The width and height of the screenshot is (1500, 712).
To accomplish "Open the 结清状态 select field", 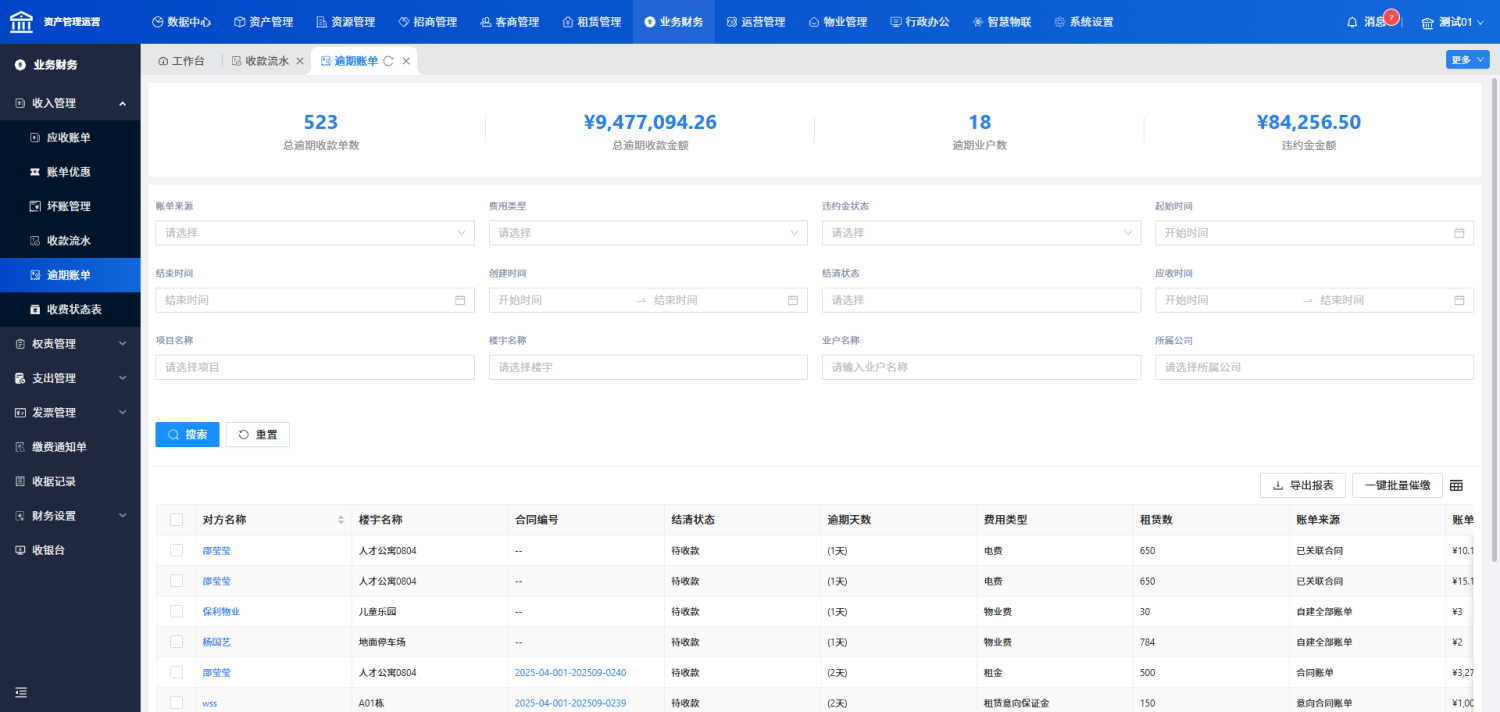I will pyautogui.click(x=981, y=300).
